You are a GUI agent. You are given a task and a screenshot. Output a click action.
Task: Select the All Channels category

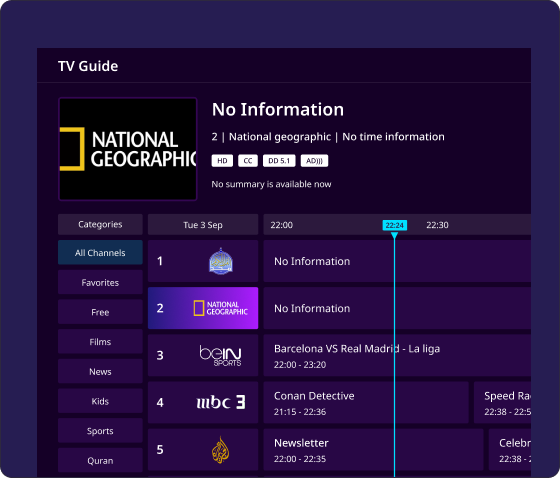point(100,253)
